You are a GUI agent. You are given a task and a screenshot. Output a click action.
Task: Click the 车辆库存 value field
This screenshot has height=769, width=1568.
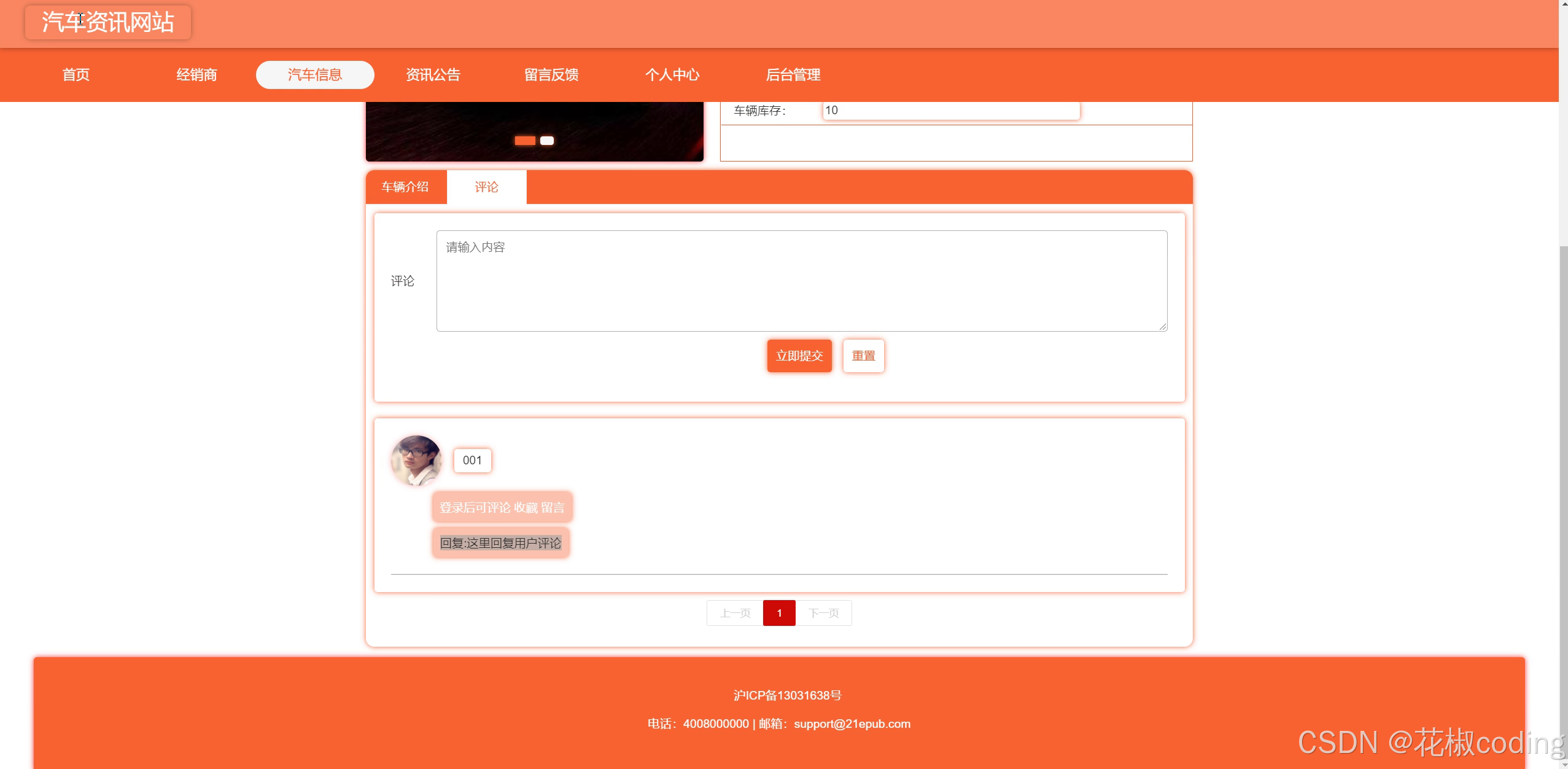[950, 111]
